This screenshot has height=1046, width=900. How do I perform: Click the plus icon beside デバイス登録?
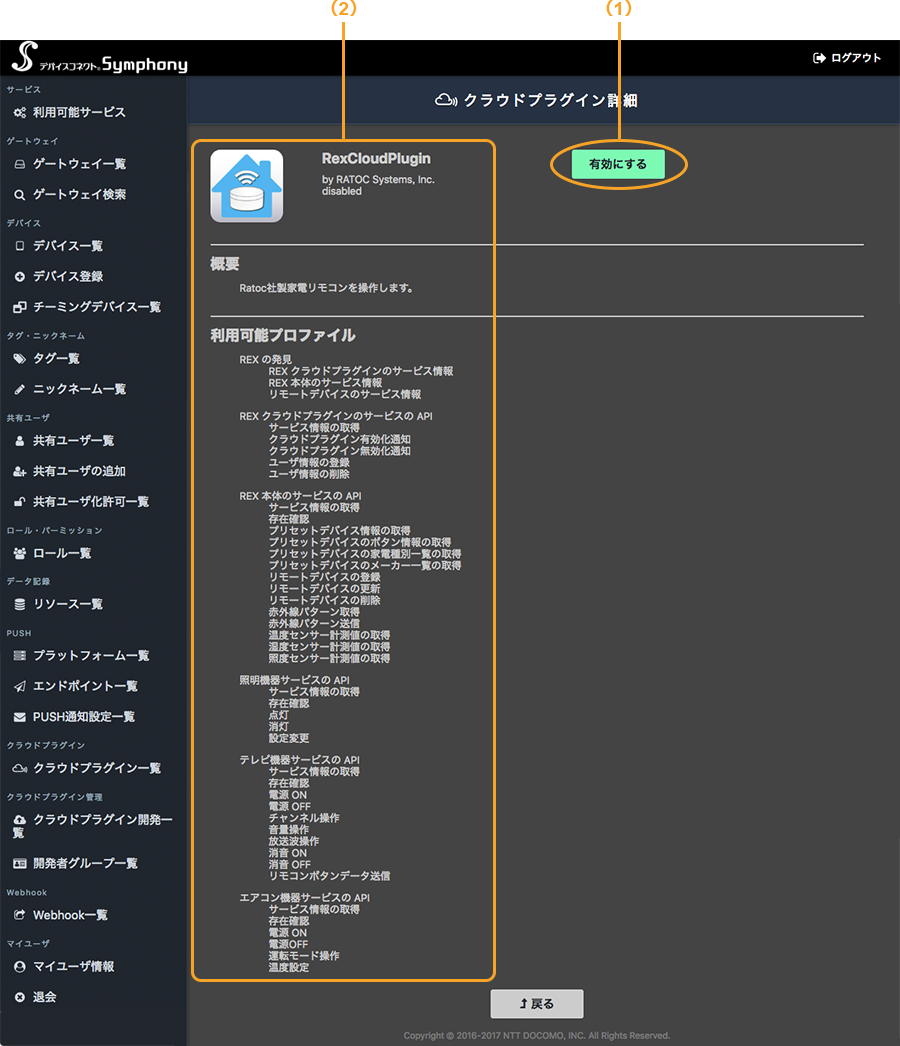click(x=20, y=277)
